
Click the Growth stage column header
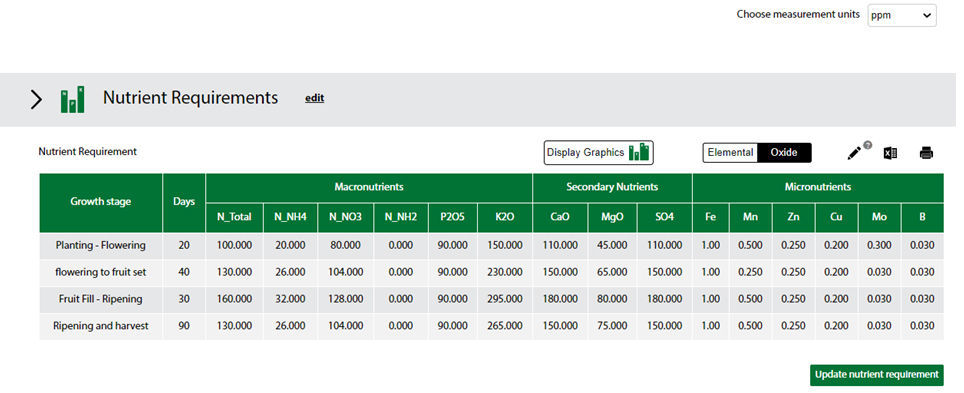(101, 202)
